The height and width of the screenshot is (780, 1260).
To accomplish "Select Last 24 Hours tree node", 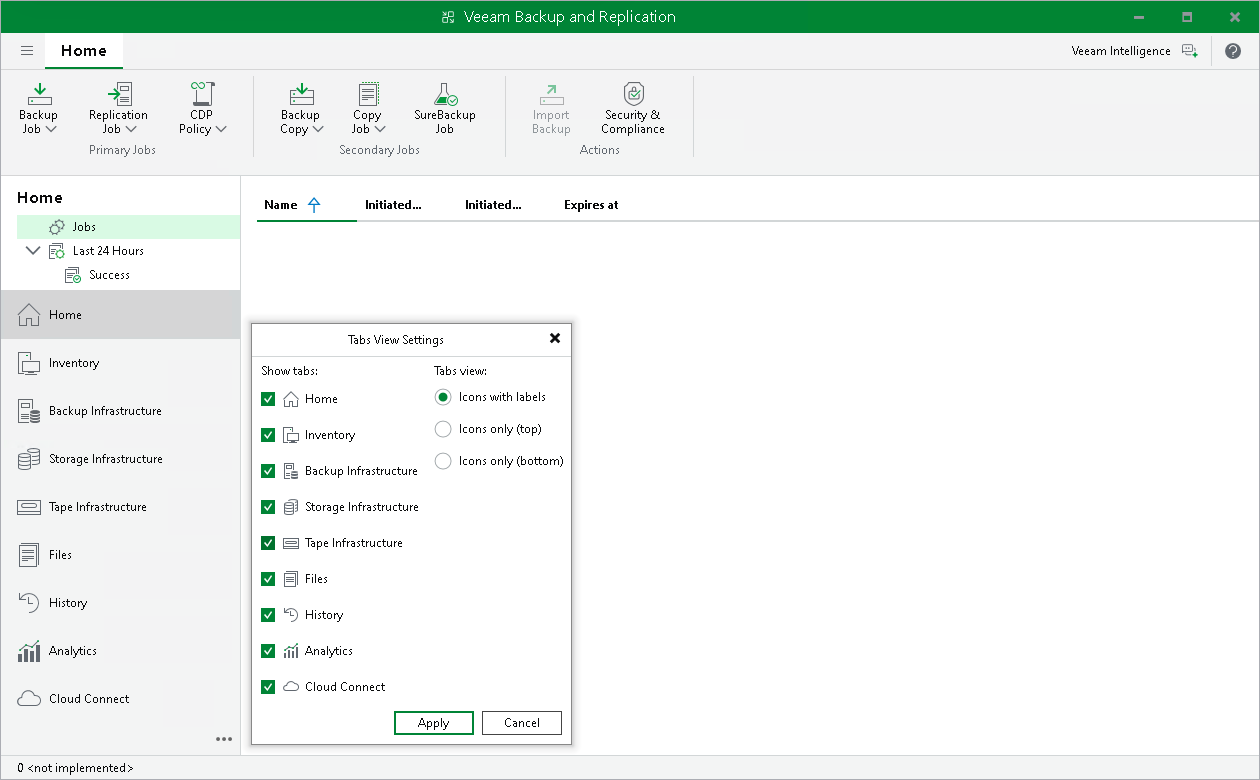I will (x=108, y=251).
